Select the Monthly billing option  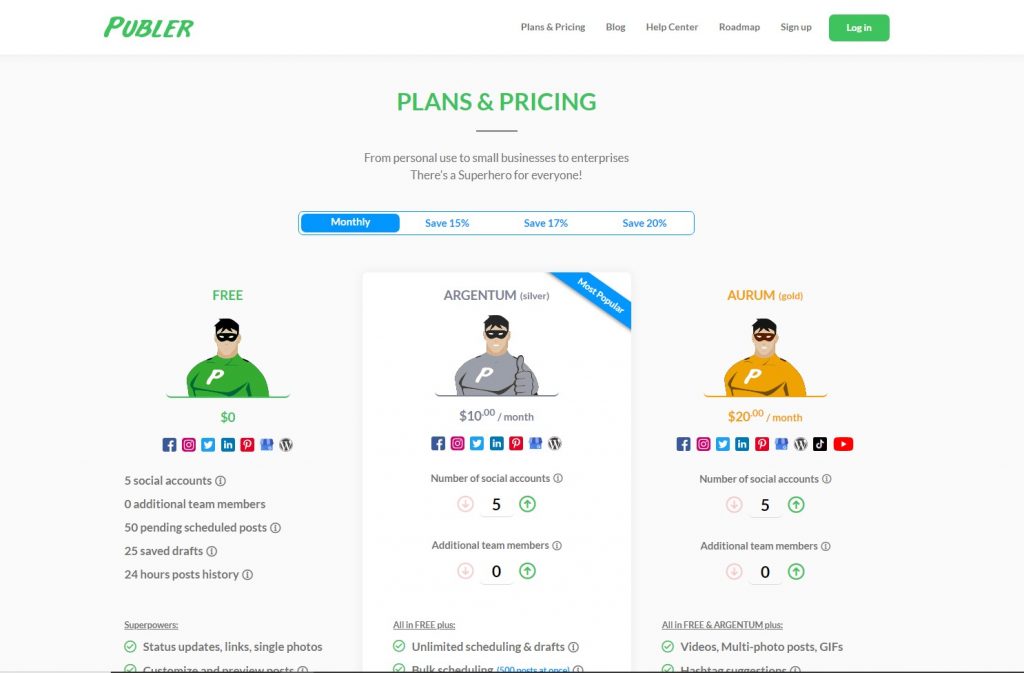point(350,223)
